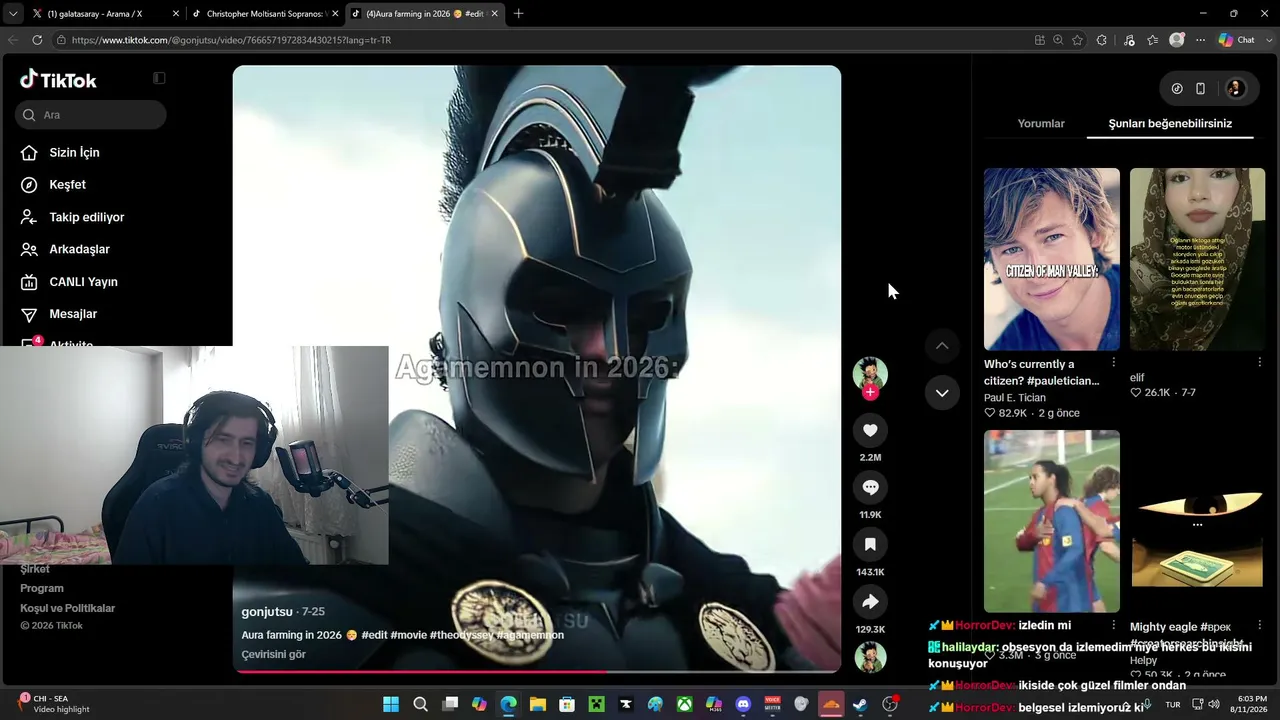The image size is (1280, 720).
Task: Open Windows taskbar search
Action: pyautogui.click(x=421, y=704)
